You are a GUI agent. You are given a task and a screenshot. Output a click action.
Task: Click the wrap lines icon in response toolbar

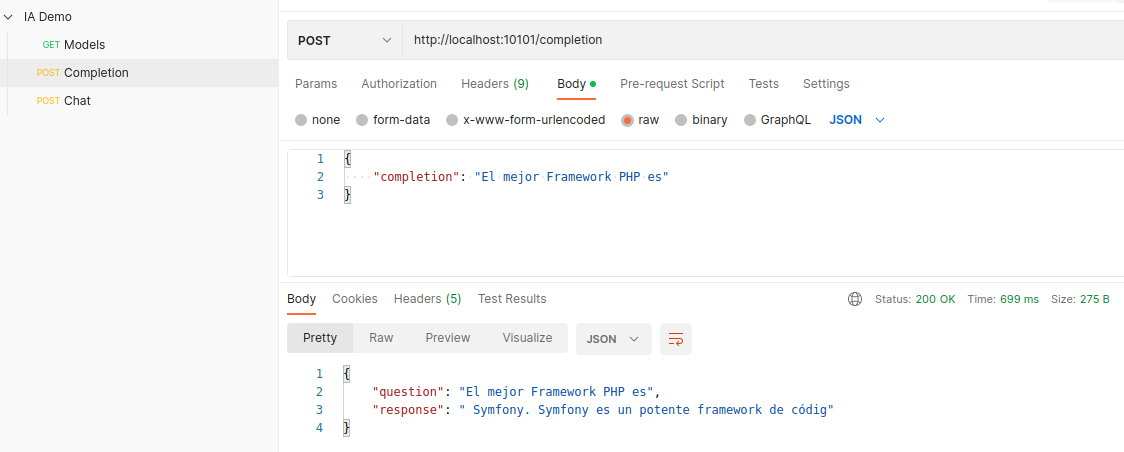coord(676,339)
